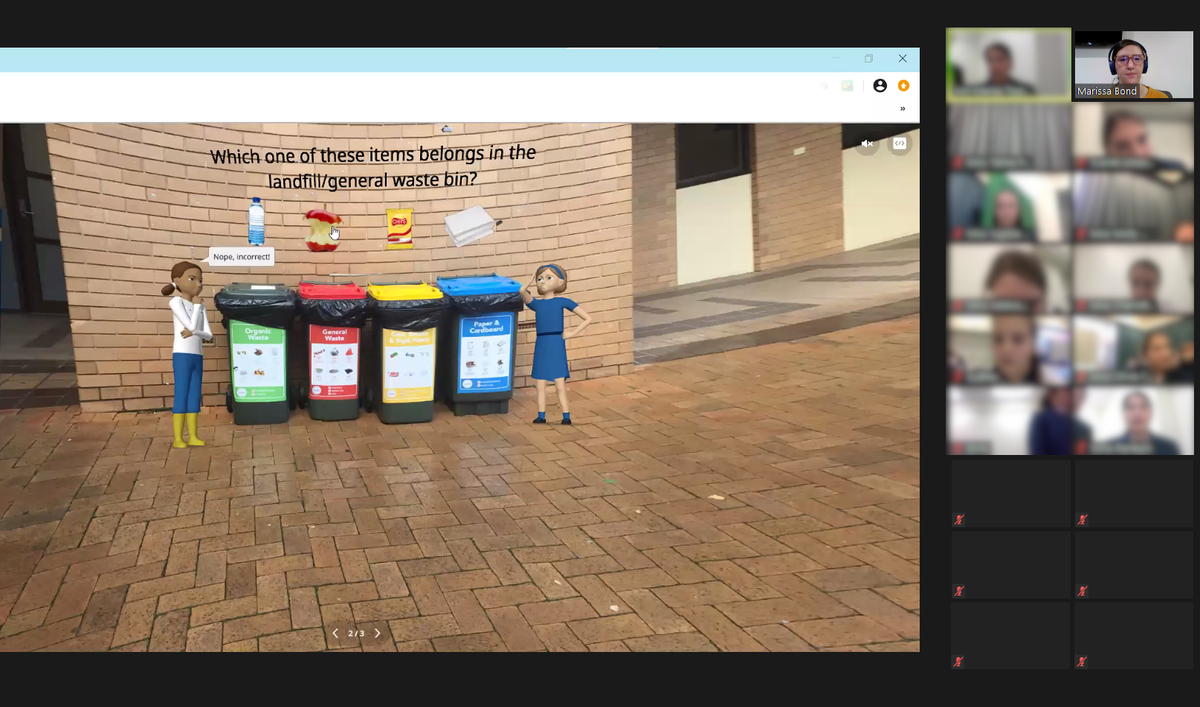Click the green extension icon near the address bar

[x=845, y=87]
